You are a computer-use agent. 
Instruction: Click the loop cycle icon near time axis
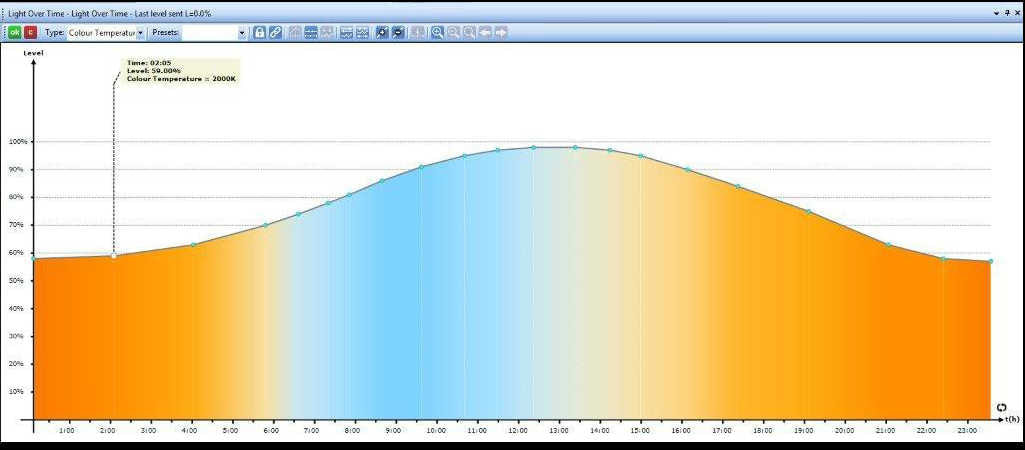[x=1002, y=407]
